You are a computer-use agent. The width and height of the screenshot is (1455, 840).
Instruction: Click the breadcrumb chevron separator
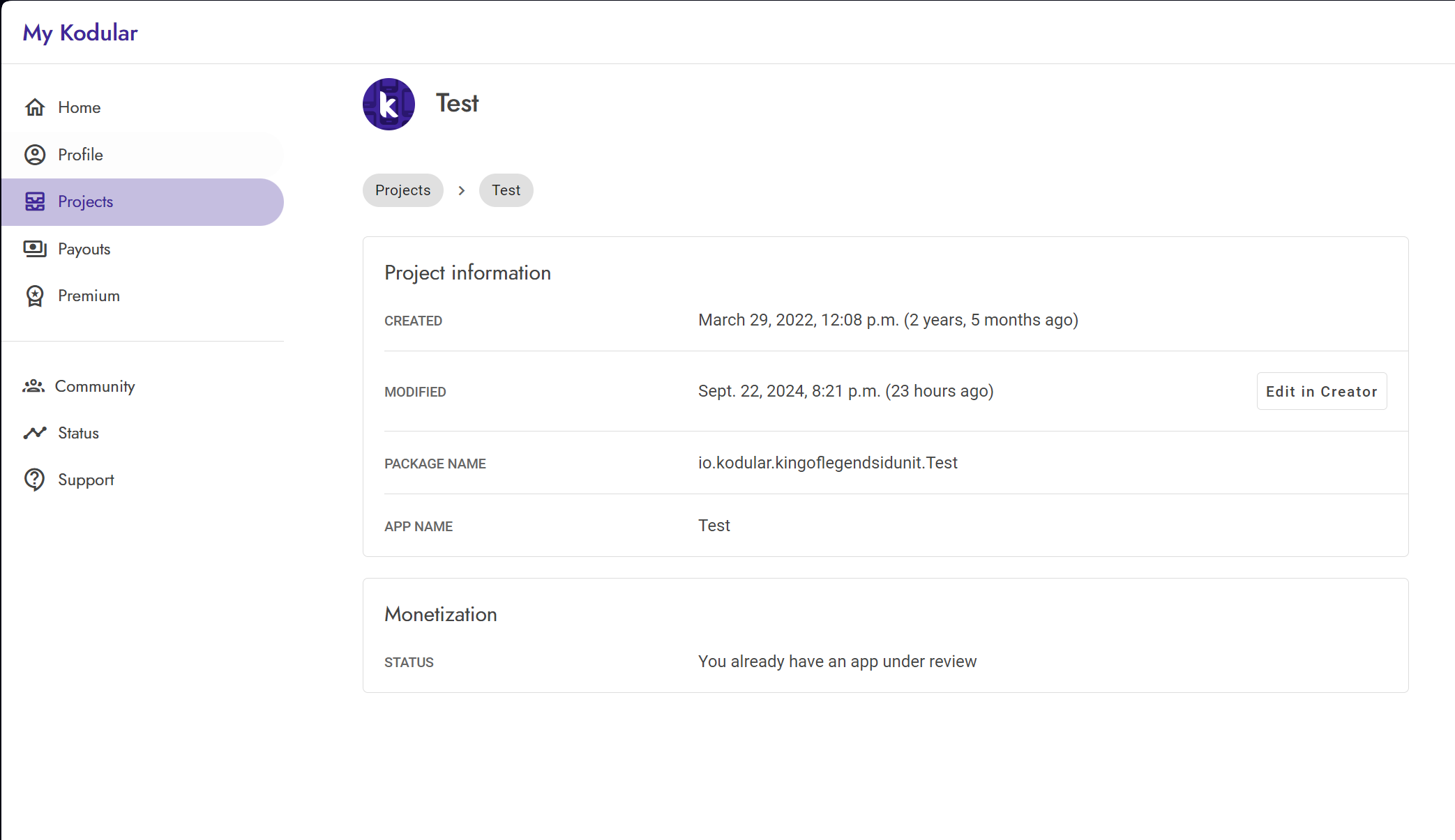tap(461, 190)
